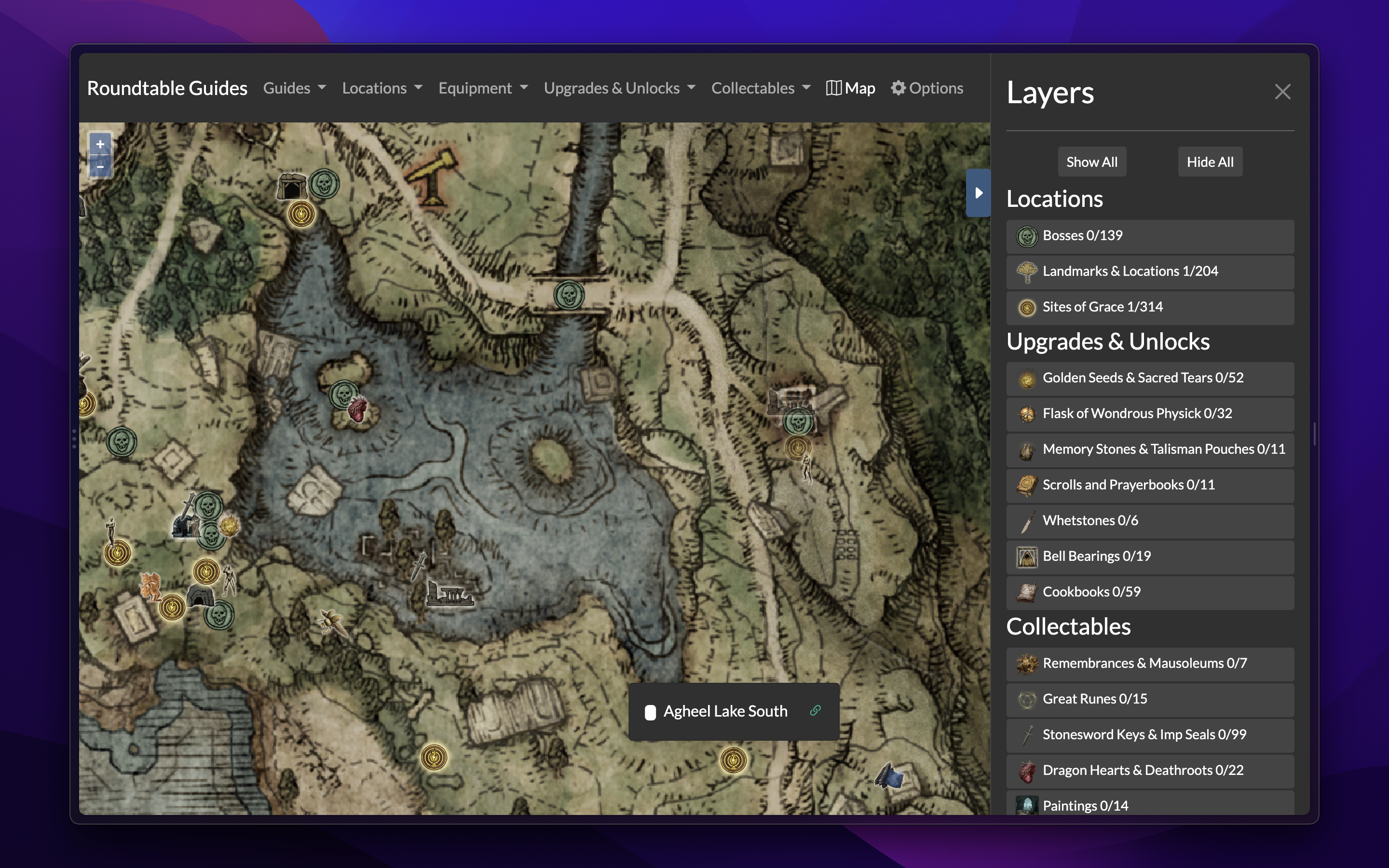
Task: Open the Equipment dropdown menu
Action: (483, 88)
